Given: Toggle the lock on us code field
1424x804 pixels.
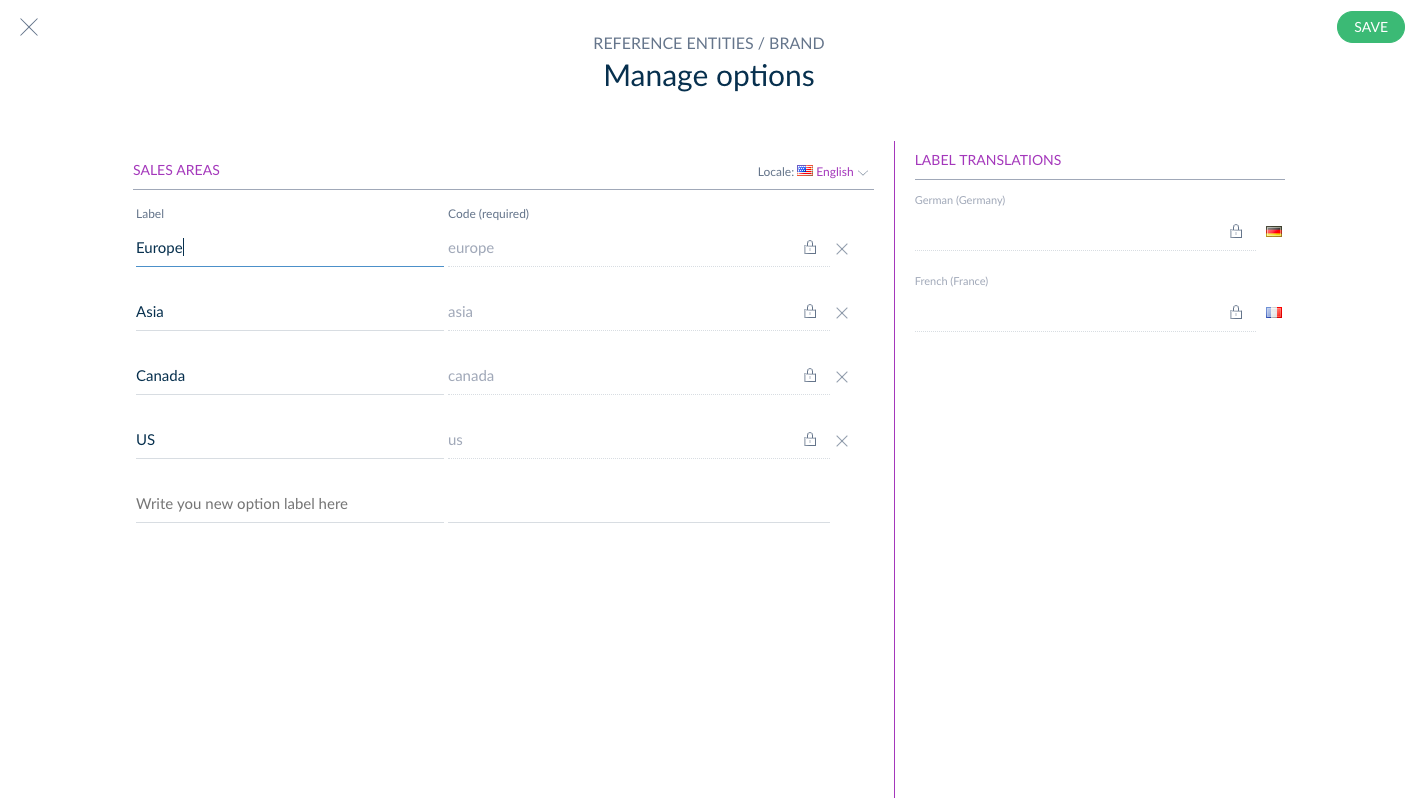Looking at the screenshot, I should pyautogui.click(x=810, y=439).
